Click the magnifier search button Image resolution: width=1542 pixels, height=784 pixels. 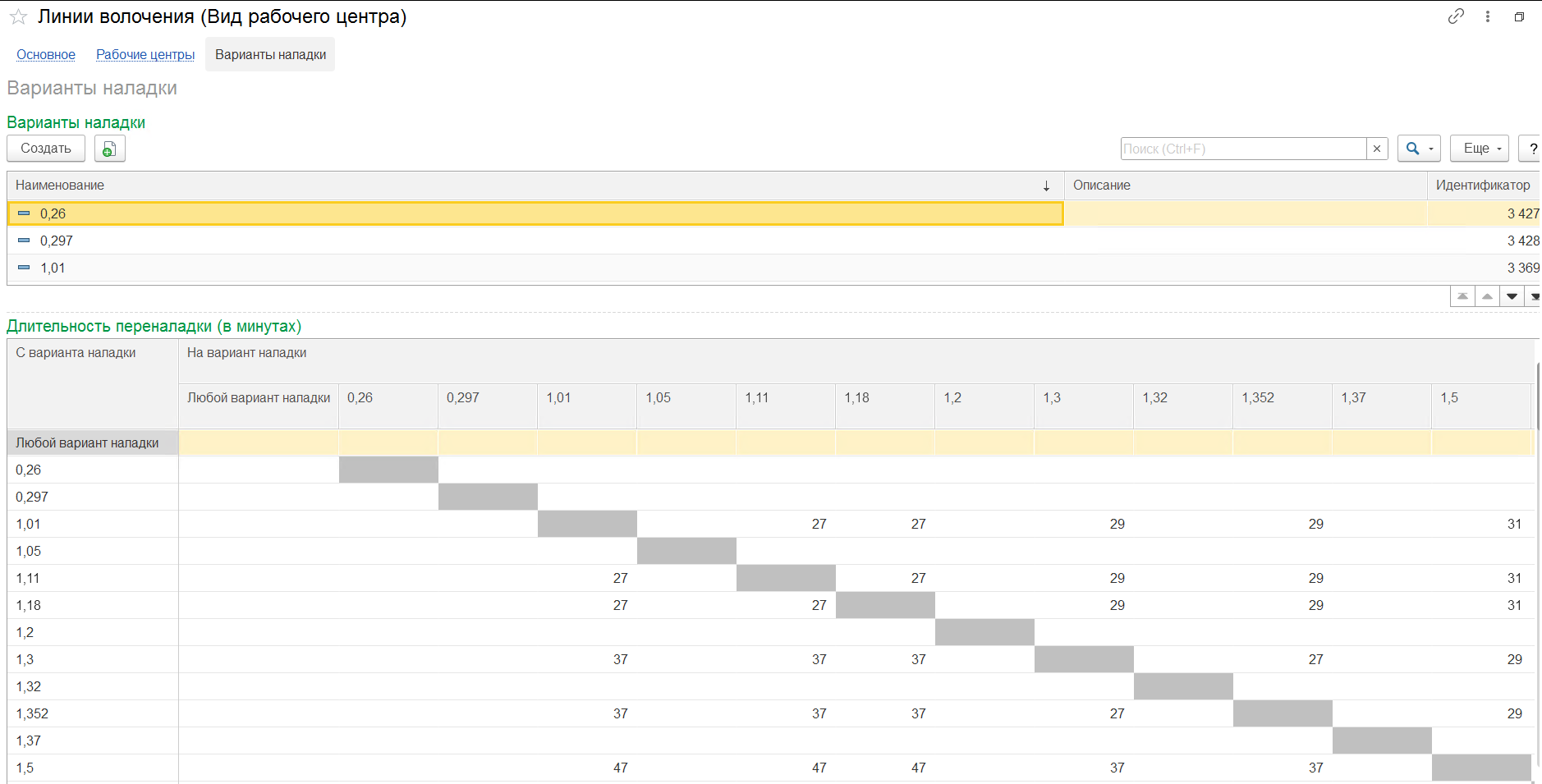pos(1412,149)
